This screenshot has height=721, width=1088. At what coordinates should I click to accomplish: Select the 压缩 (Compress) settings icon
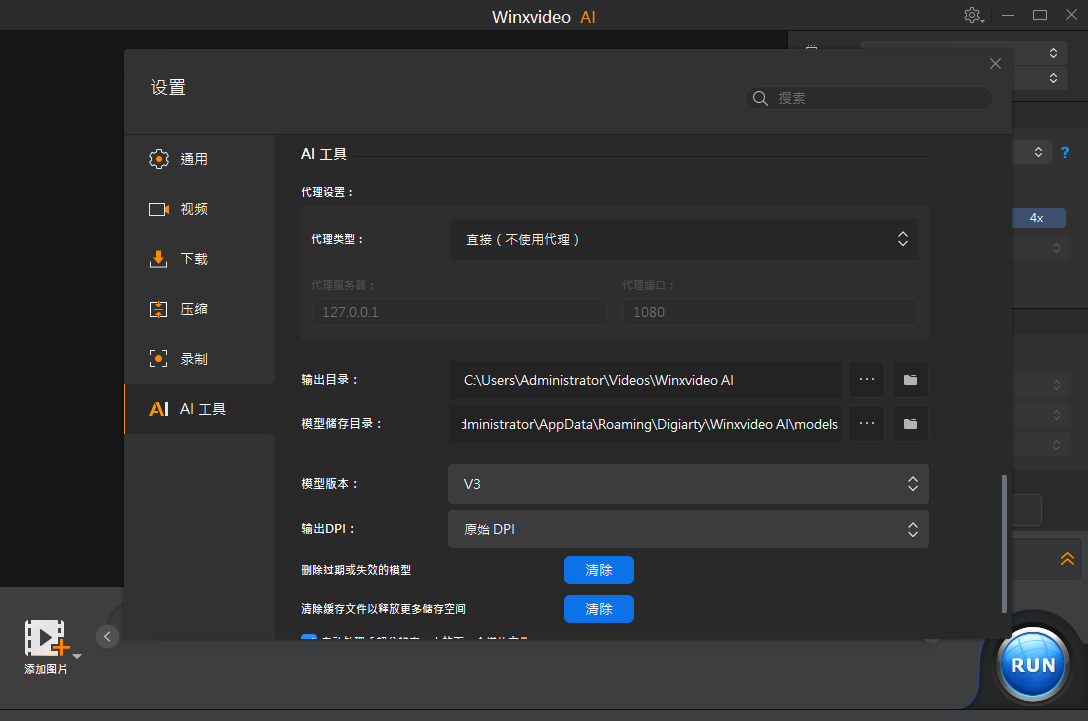[x=158, y=309]
